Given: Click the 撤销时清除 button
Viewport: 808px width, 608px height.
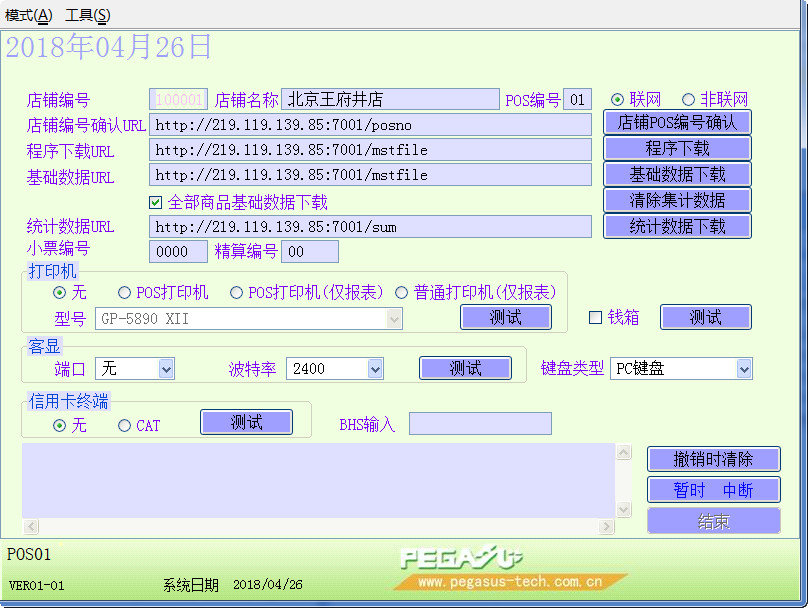Looking at the screenshot, I should point(714,459).
